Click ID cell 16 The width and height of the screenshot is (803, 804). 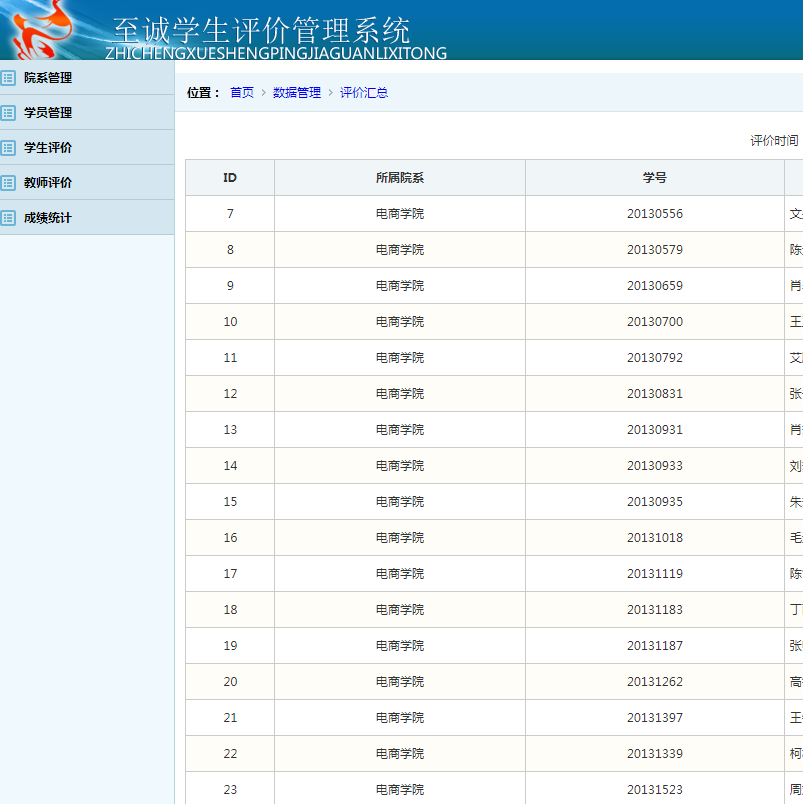coord(230,538)
